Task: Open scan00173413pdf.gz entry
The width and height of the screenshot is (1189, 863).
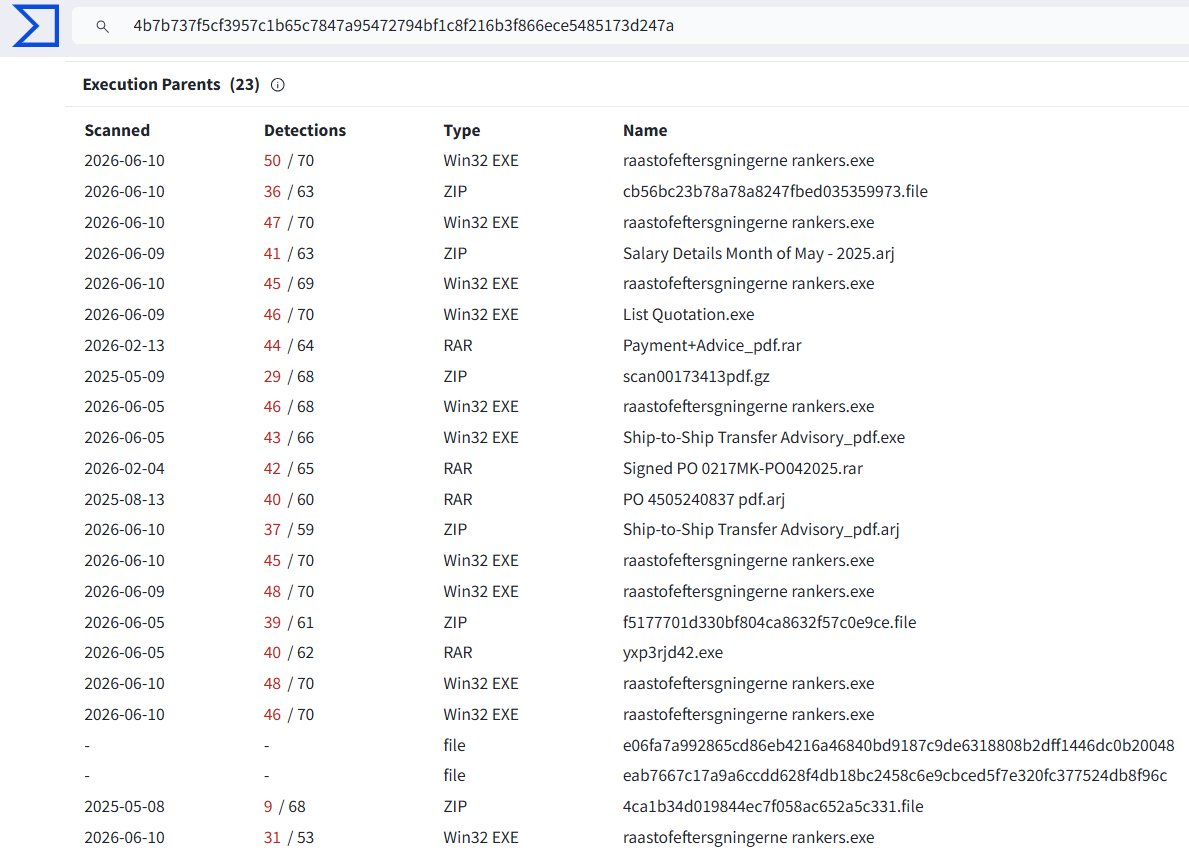Action: pos(696,376)
